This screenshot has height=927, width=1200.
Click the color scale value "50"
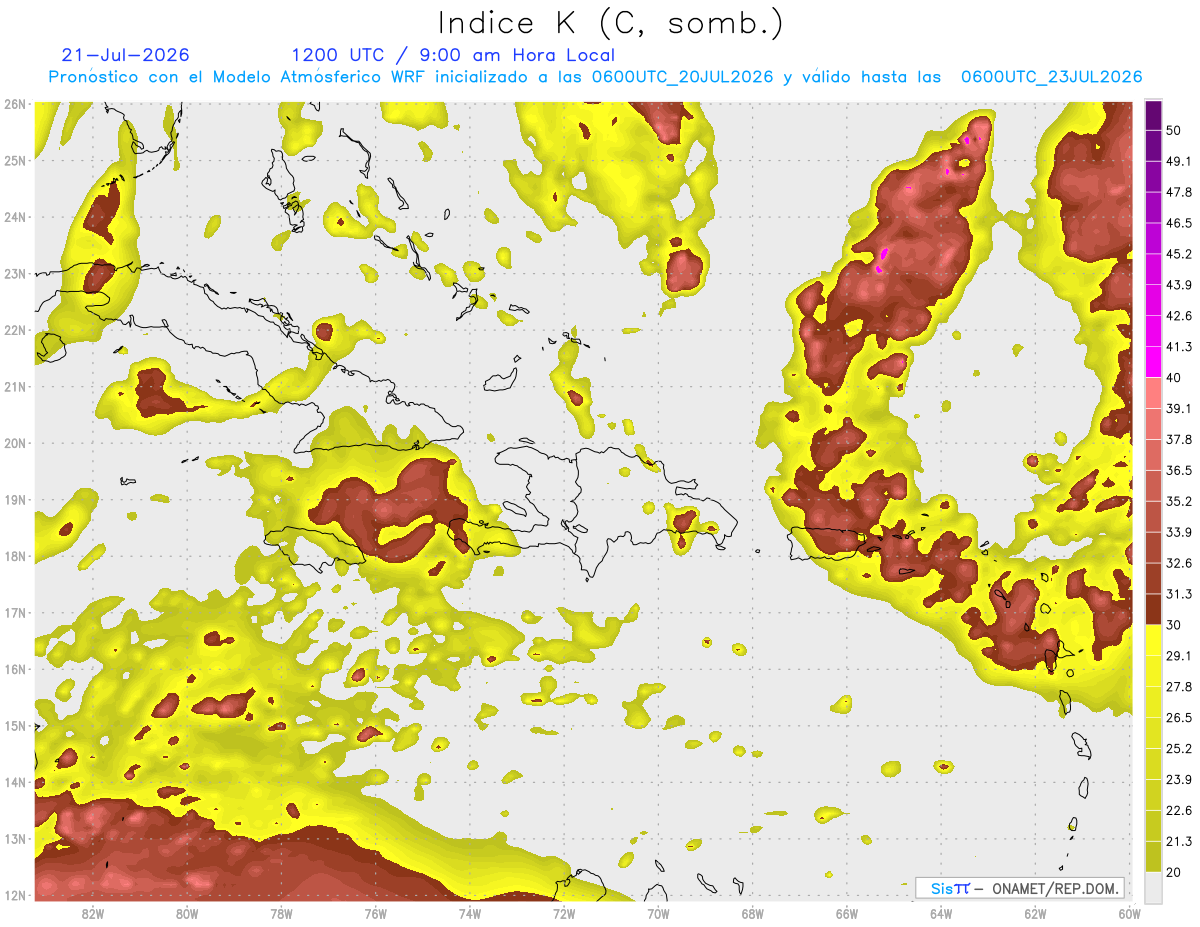1175,130
